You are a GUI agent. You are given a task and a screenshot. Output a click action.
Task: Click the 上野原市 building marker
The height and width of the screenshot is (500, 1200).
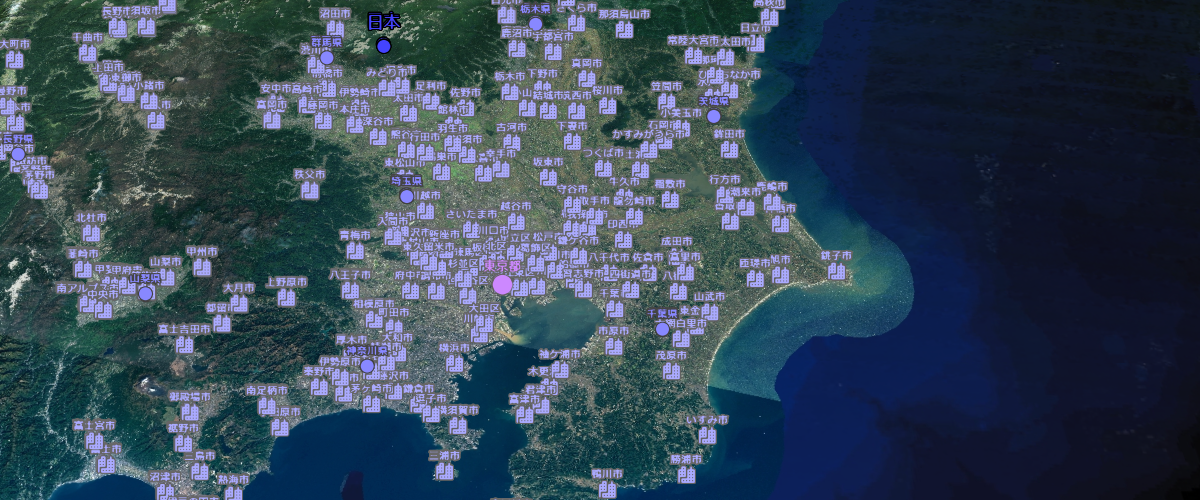coord(286,298)
